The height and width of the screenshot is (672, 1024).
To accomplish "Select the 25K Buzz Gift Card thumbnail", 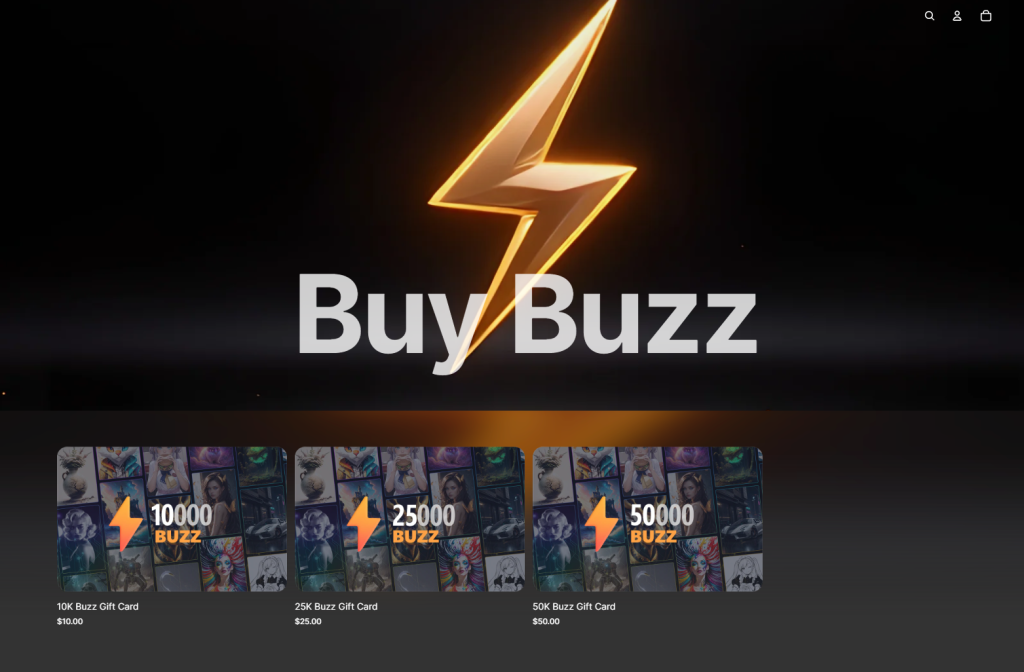I will point(409,519).
